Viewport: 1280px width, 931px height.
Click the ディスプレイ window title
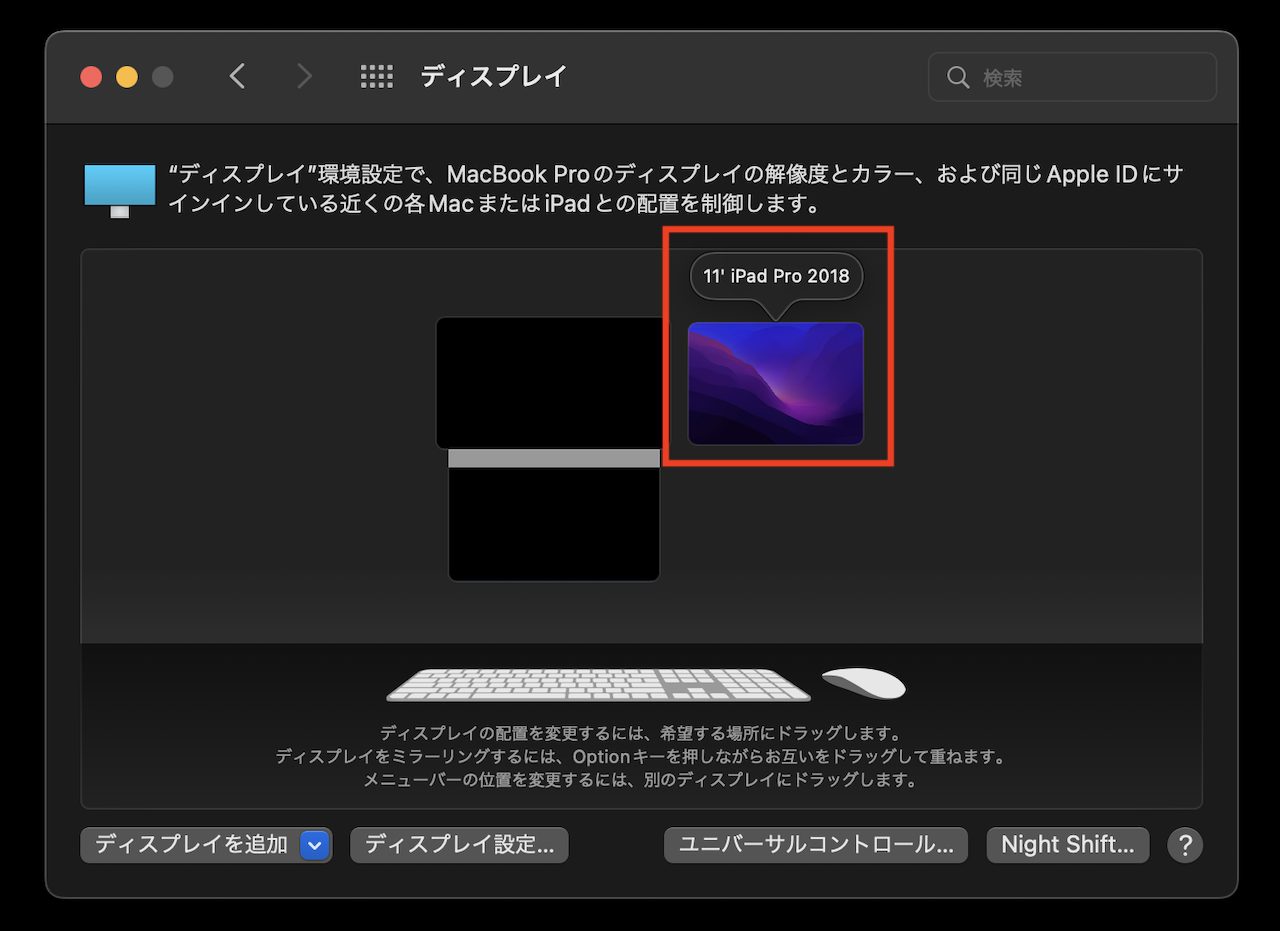click(494, 77)
